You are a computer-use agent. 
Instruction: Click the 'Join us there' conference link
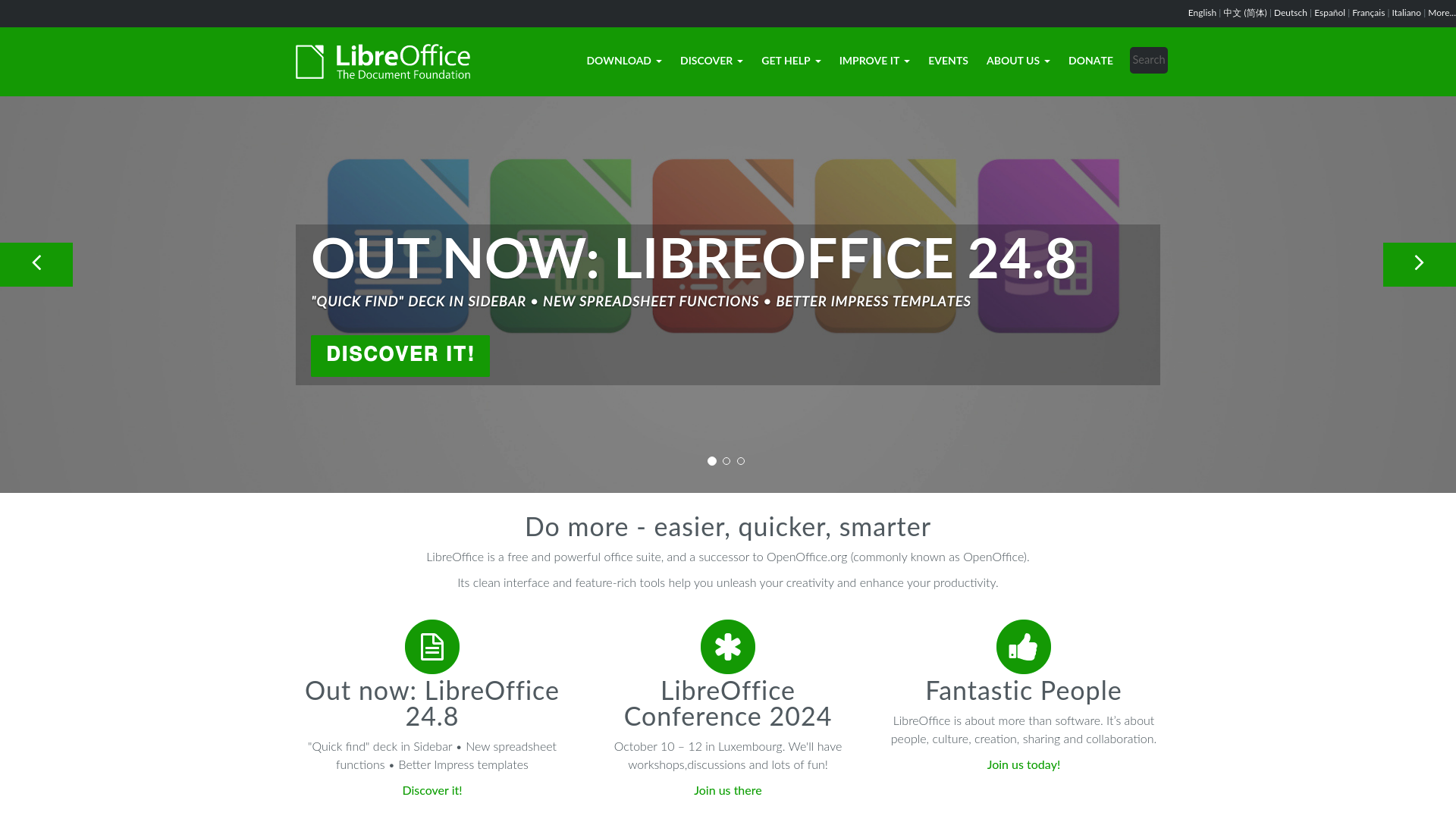click(x=728, y=790)
